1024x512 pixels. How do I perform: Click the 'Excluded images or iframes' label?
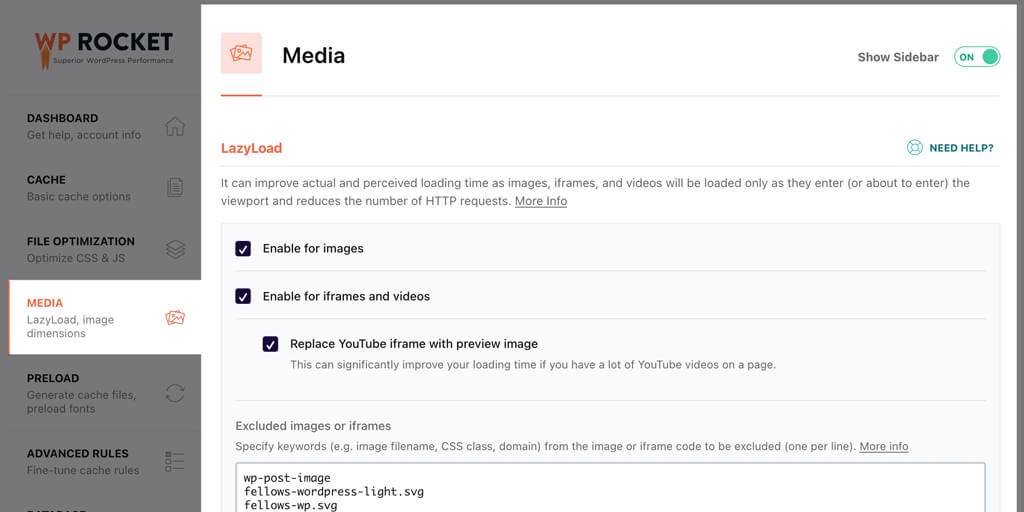click(313, 426)
